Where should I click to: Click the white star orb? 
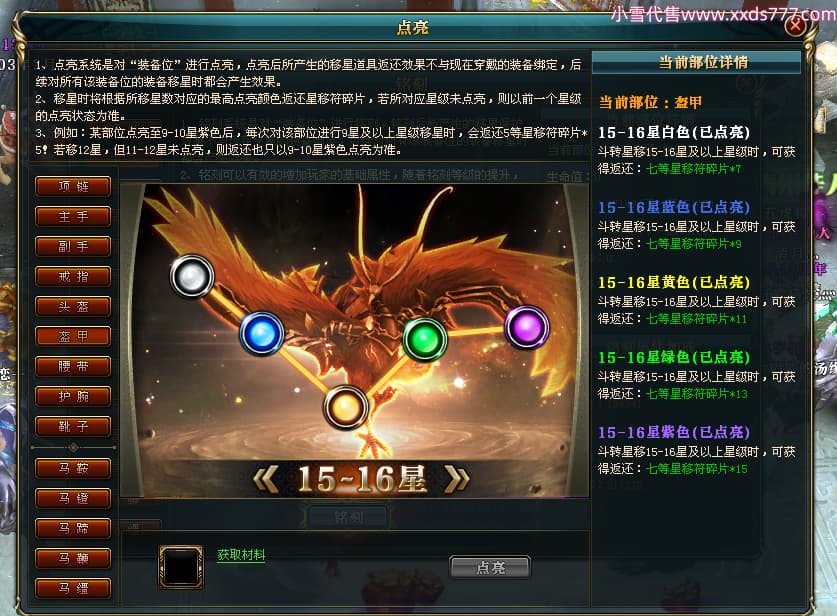coord(192,276)
